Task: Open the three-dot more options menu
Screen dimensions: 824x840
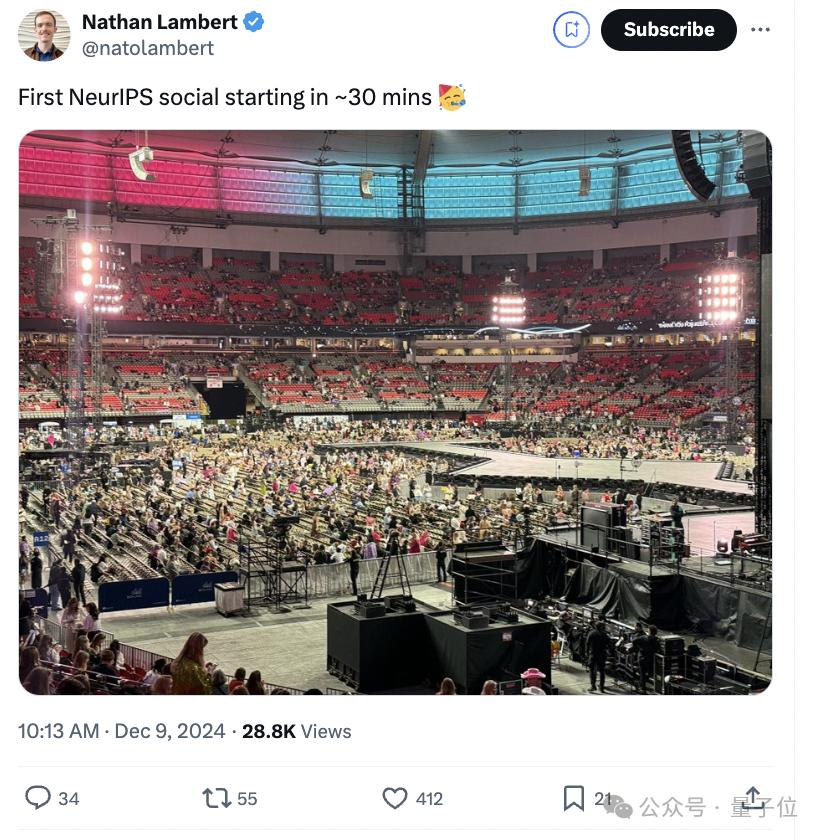Action: pos(761,30)
